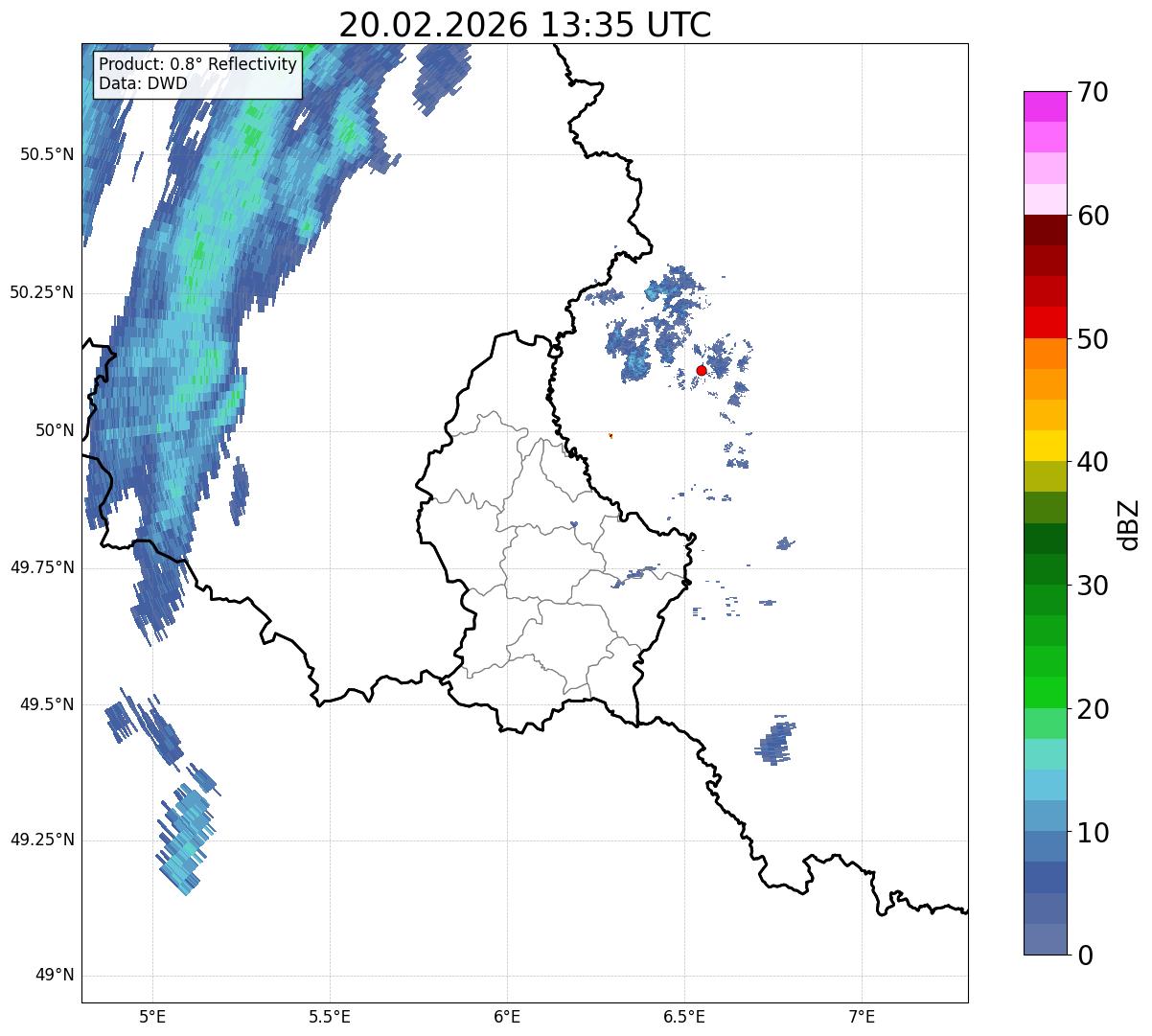Click the 49.5°N latitude label
The image size is (1152, 1036).
tap(46, 704)
